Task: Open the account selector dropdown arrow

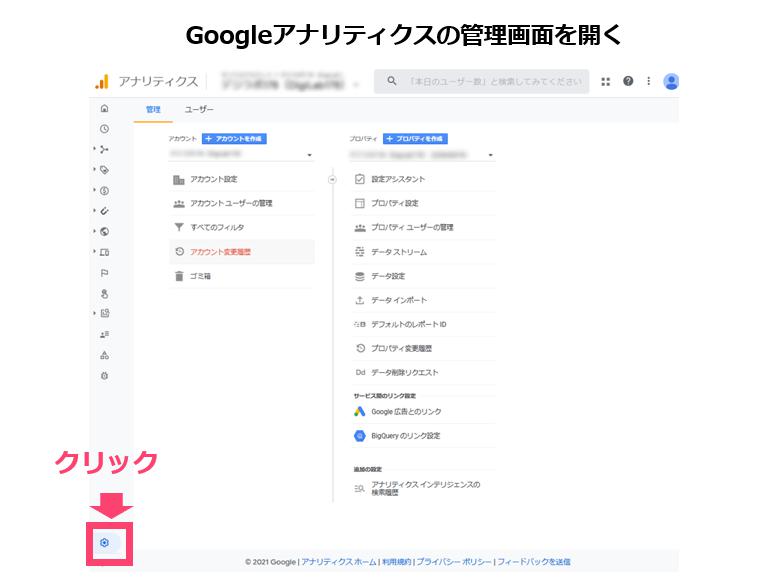Action: pyautogui.click(x=310, y=155)
